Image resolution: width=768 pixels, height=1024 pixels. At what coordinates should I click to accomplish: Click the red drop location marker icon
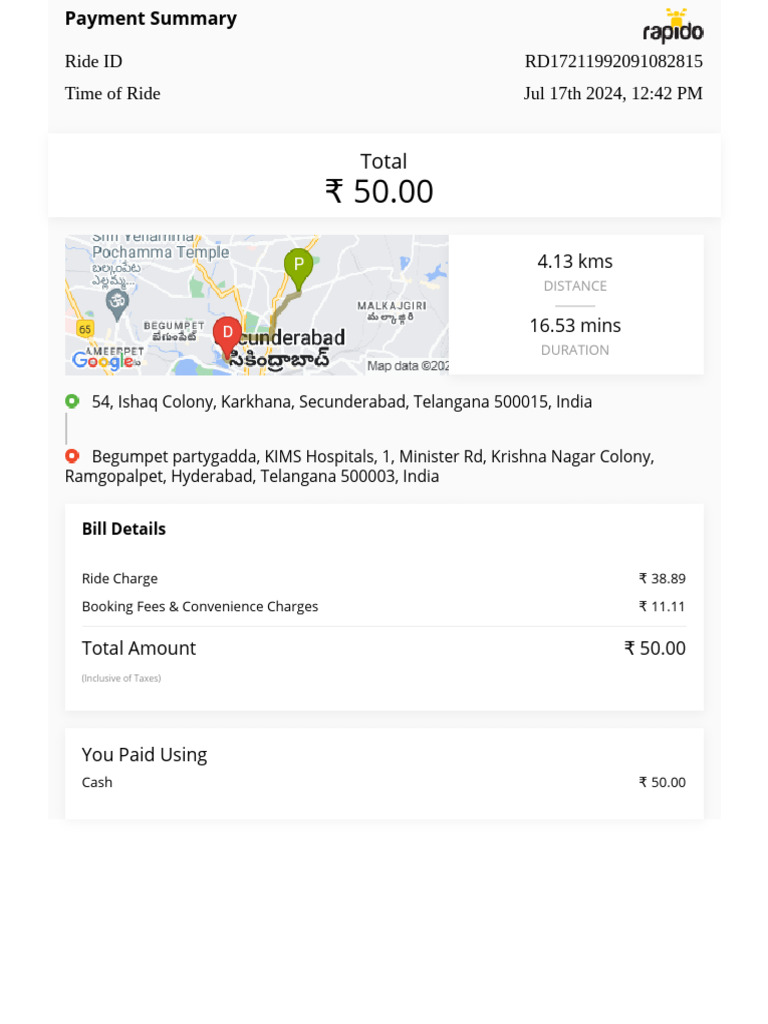point(72,456)
